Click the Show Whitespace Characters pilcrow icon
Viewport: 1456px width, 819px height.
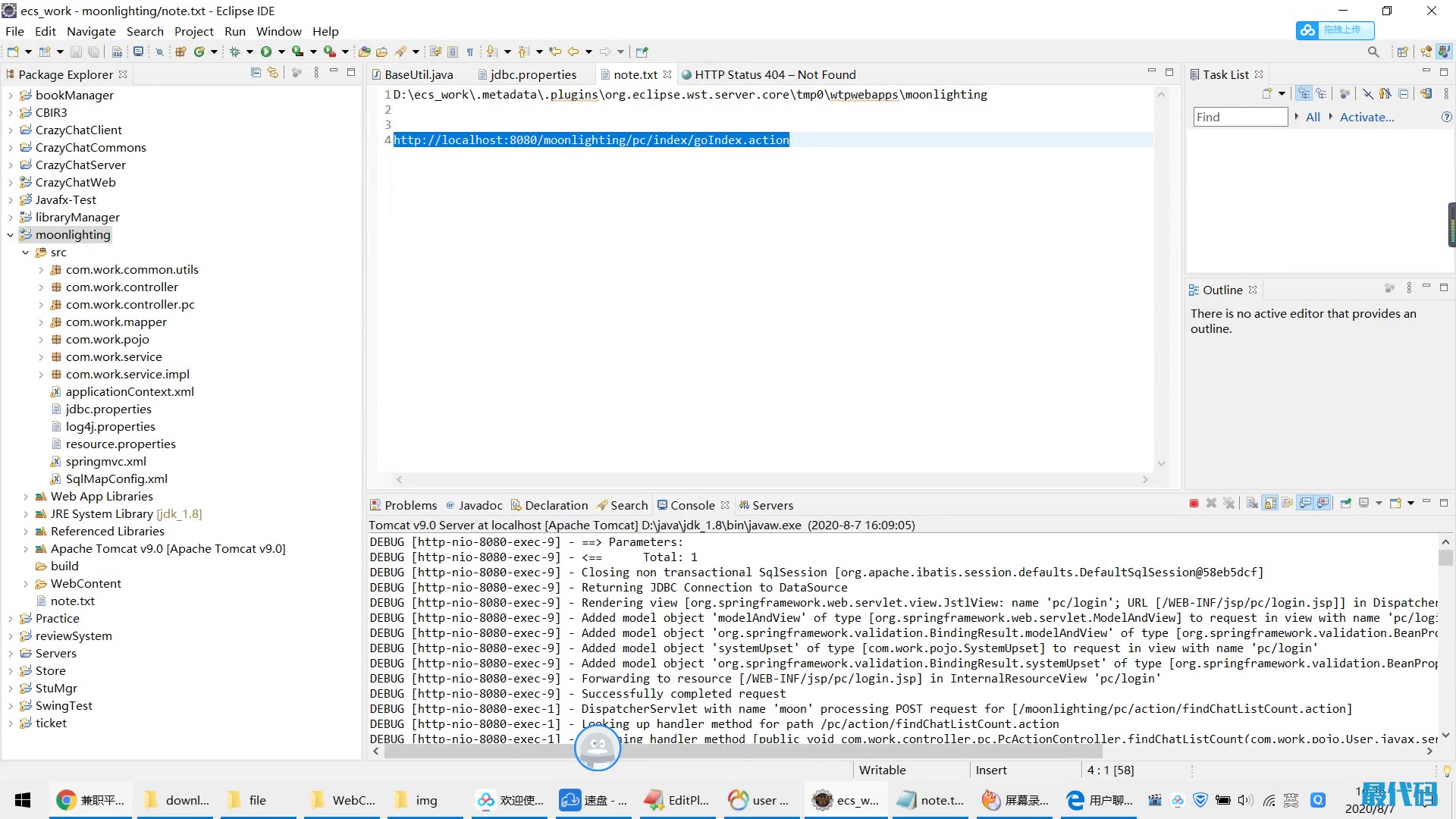coord(470,52)
